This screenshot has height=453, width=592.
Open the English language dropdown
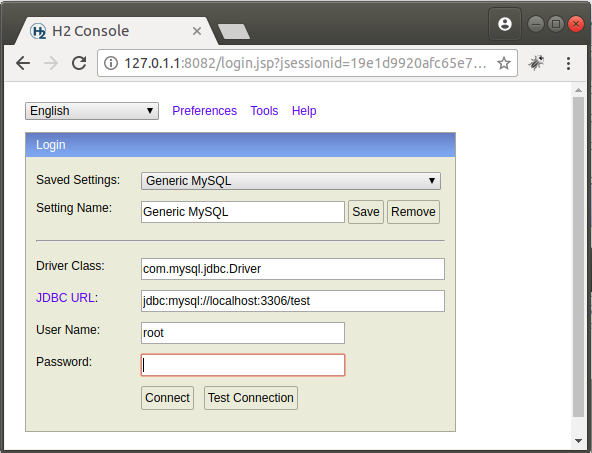92,111
